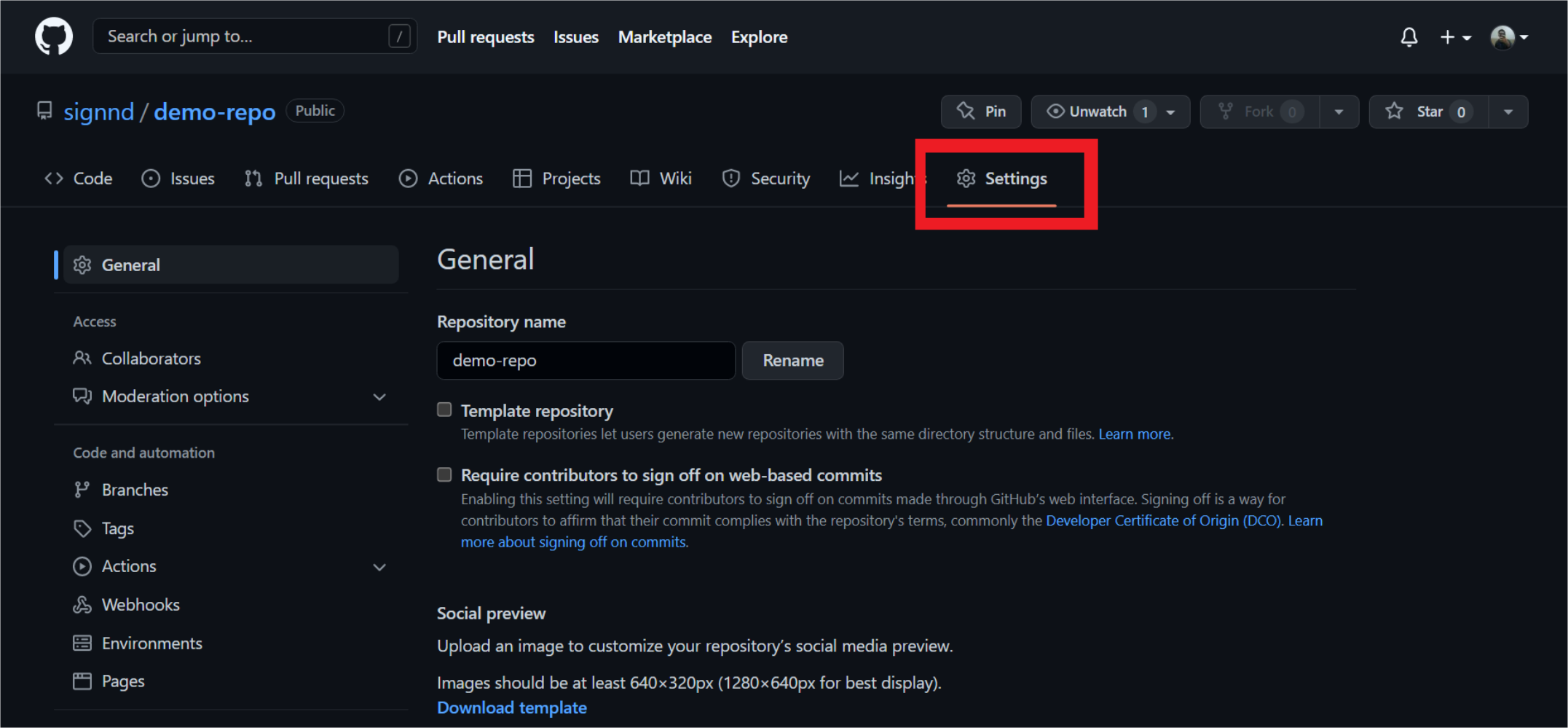
Task: Open Insights via the graph icon
Action: coord(848,178)
